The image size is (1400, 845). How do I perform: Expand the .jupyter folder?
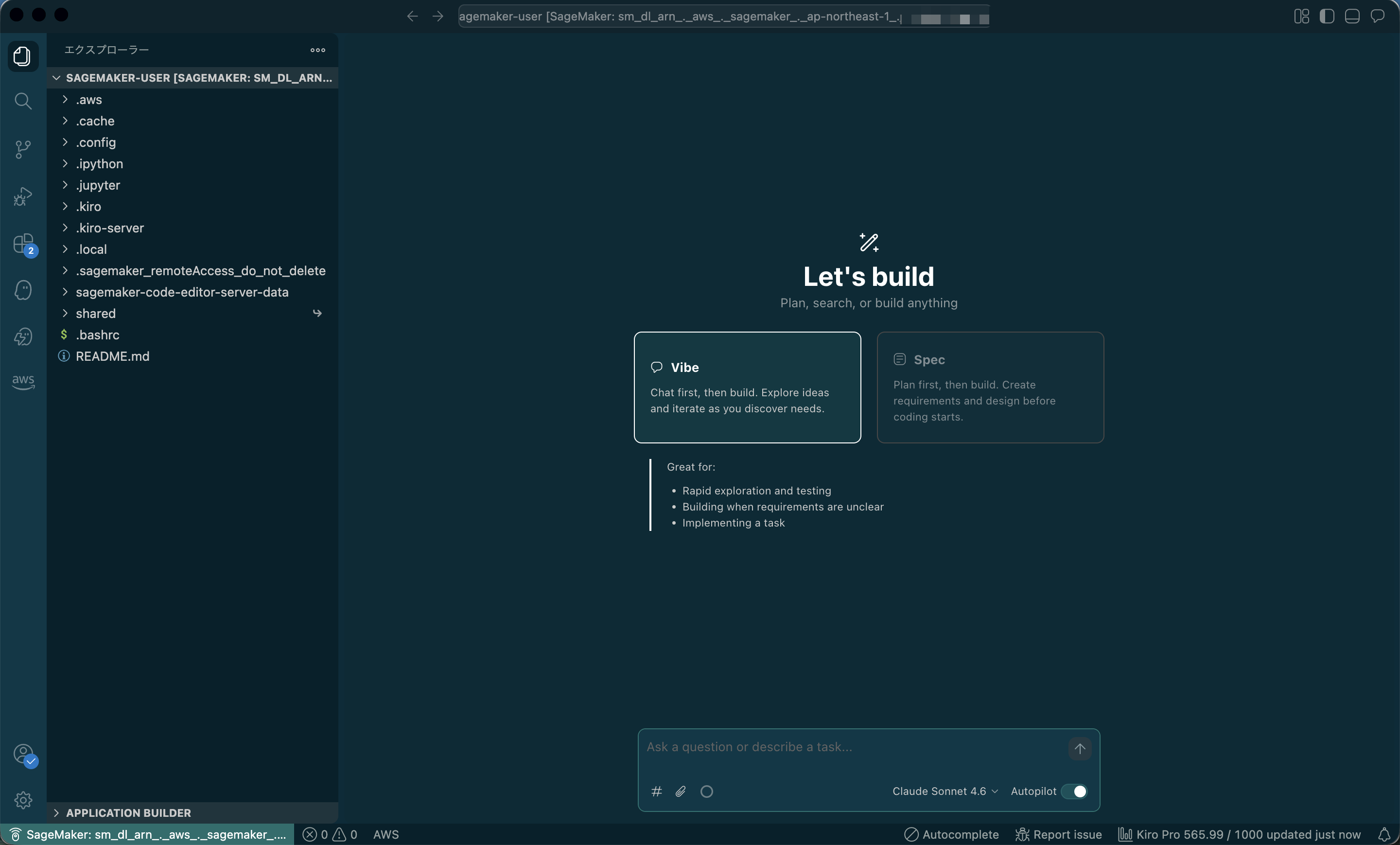(x=192, y=185)
